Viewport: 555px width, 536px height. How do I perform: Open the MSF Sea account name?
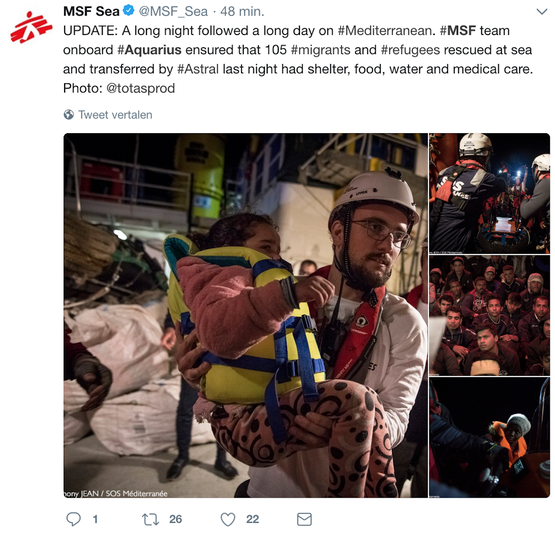[91, 11]
